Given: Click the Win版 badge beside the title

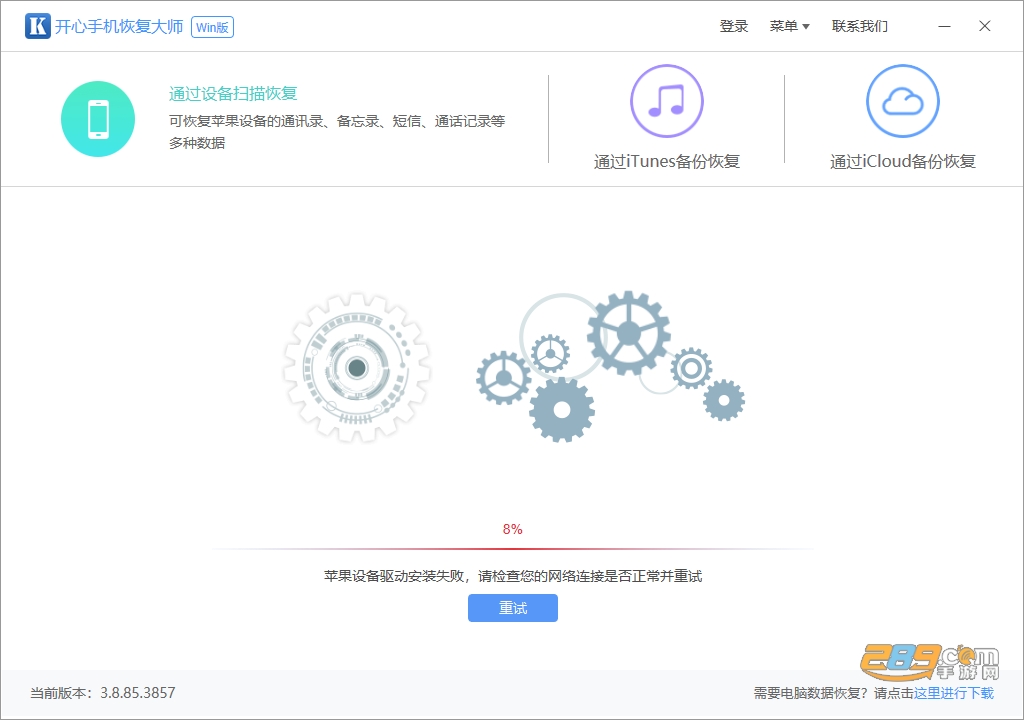Looking at the screenshot, I should coord(212,27).
